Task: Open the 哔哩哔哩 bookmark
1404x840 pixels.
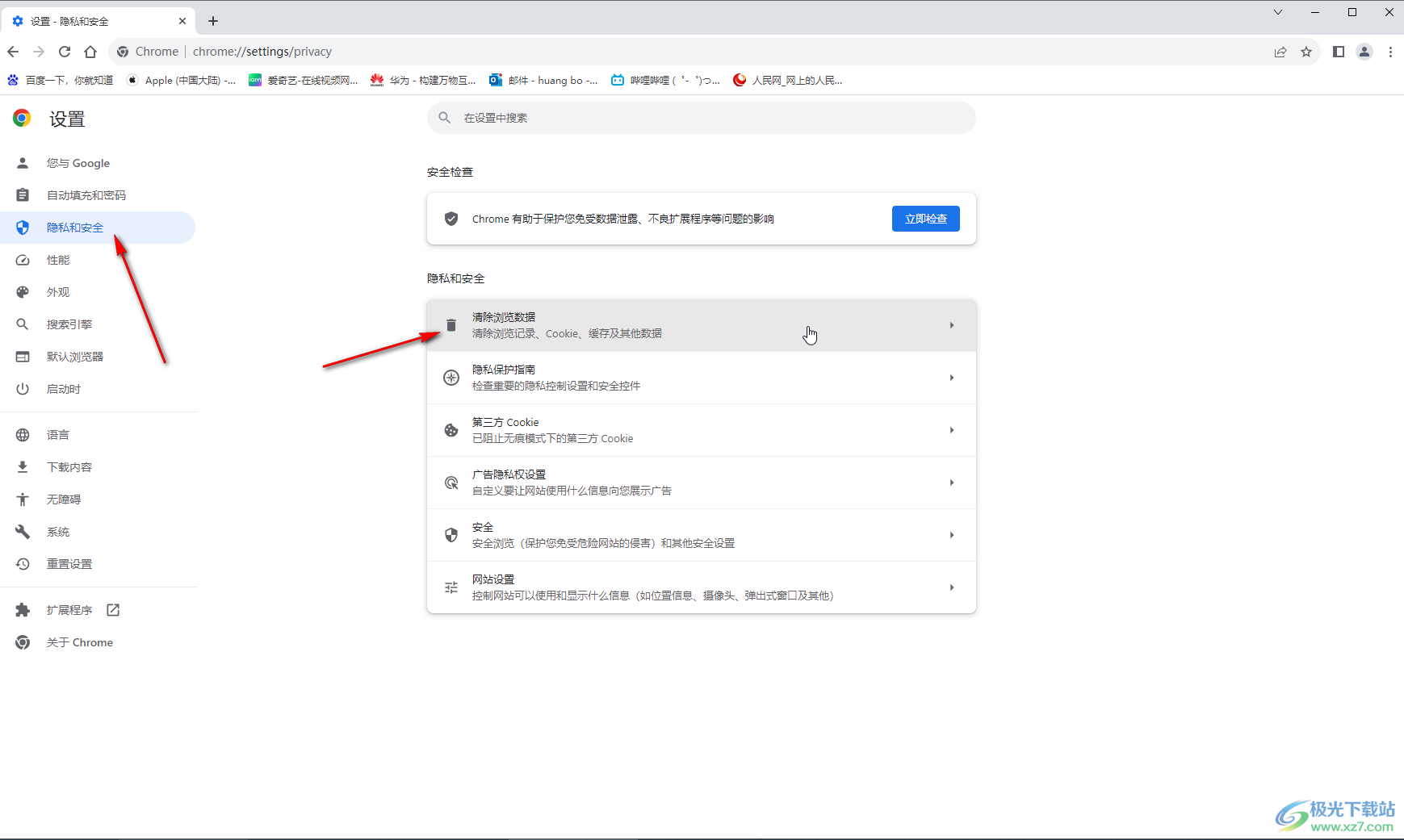Action: pyautogui.click(x=666, y=80)
